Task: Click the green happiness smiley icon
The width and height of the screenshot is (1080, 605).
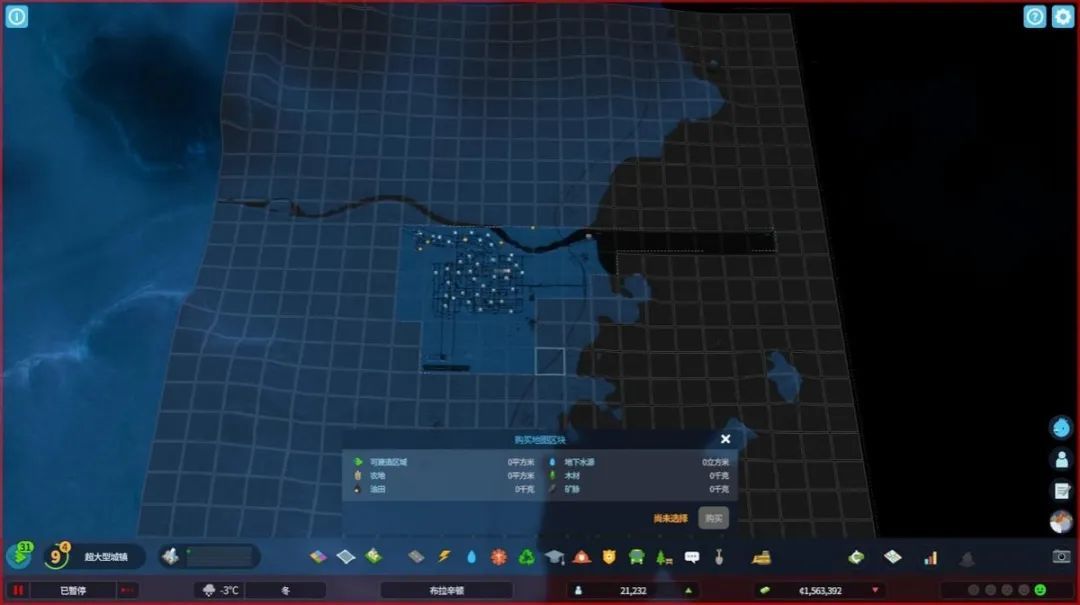Action: tap(1040, 590)
